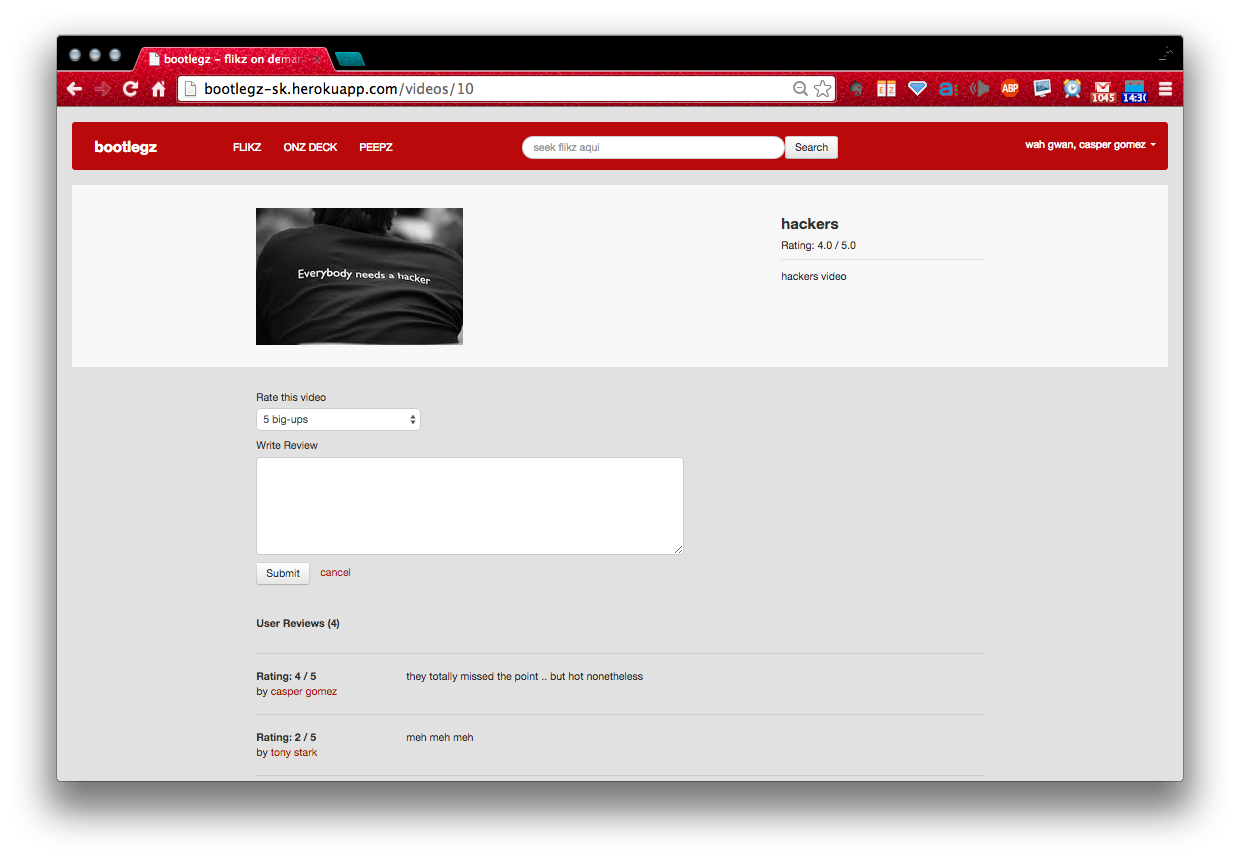1240x860 pixels.
Task: Go back using the browser back arrow
Action: pos(74,89)
